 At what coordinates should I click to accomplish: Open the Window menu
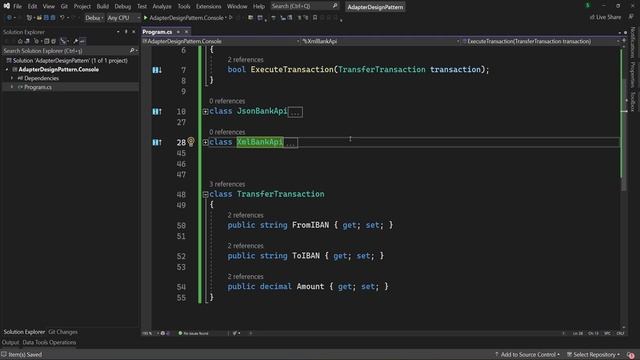click(x=237, y=6)
